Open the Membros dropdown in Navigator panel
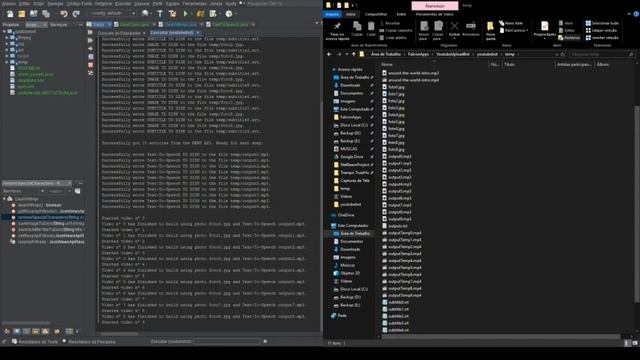This screenshot has height=360, width=640. click(24, 191)
